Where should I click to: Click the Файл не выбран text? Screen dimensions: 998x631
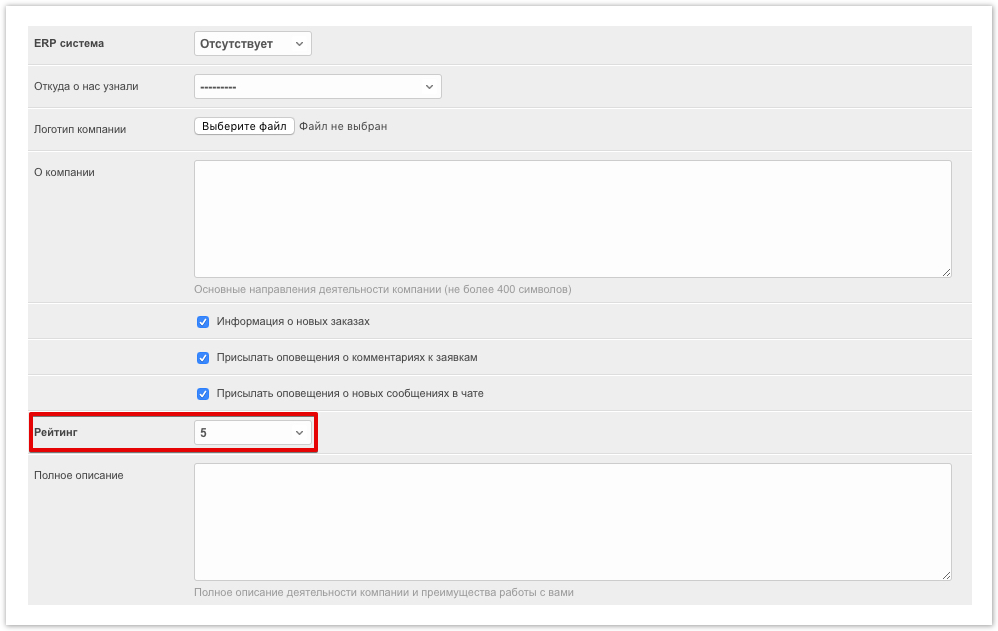[343, 126]
